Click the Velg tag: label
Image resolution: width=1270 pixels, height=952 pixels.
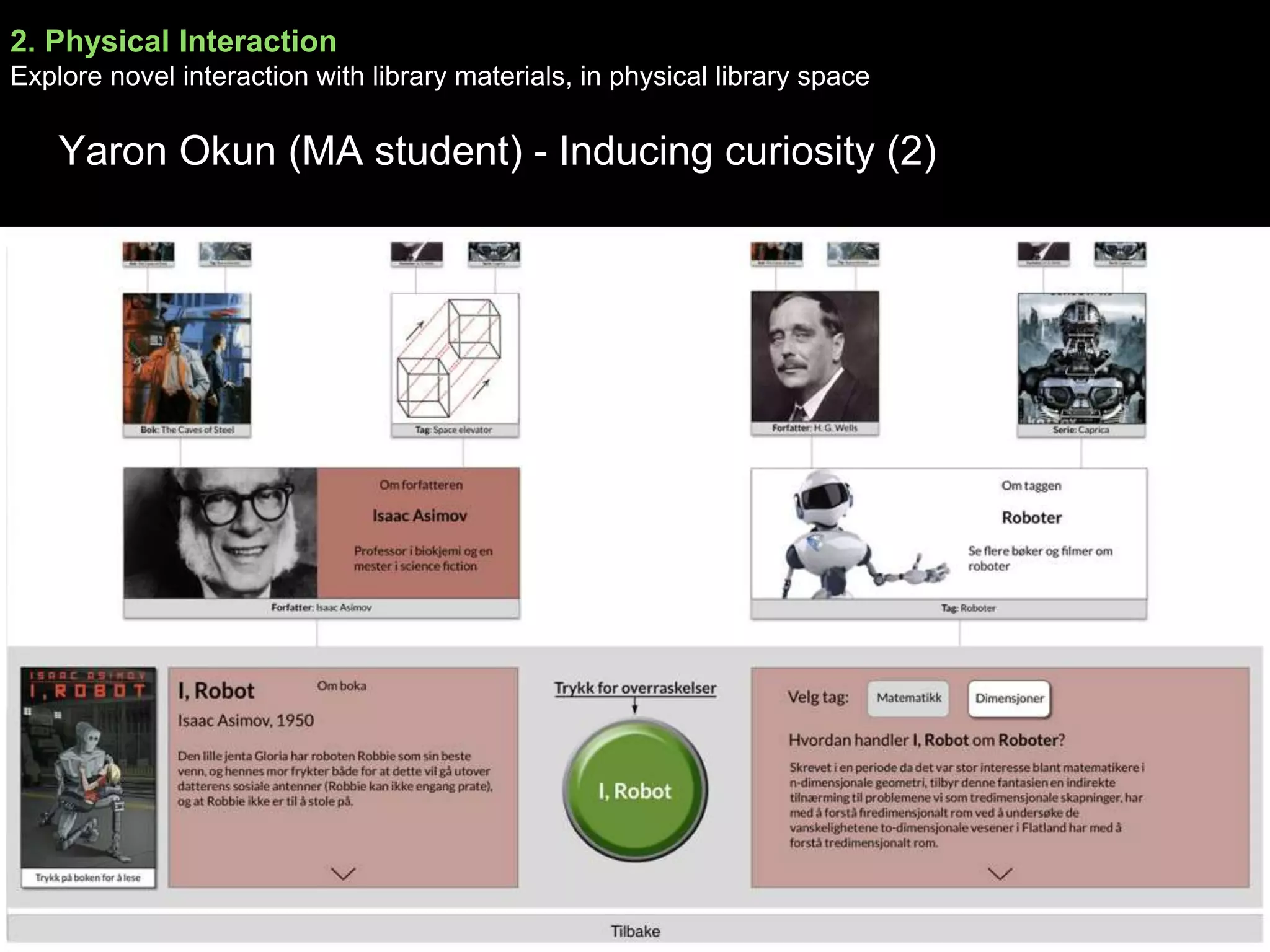tap(819, 698)
